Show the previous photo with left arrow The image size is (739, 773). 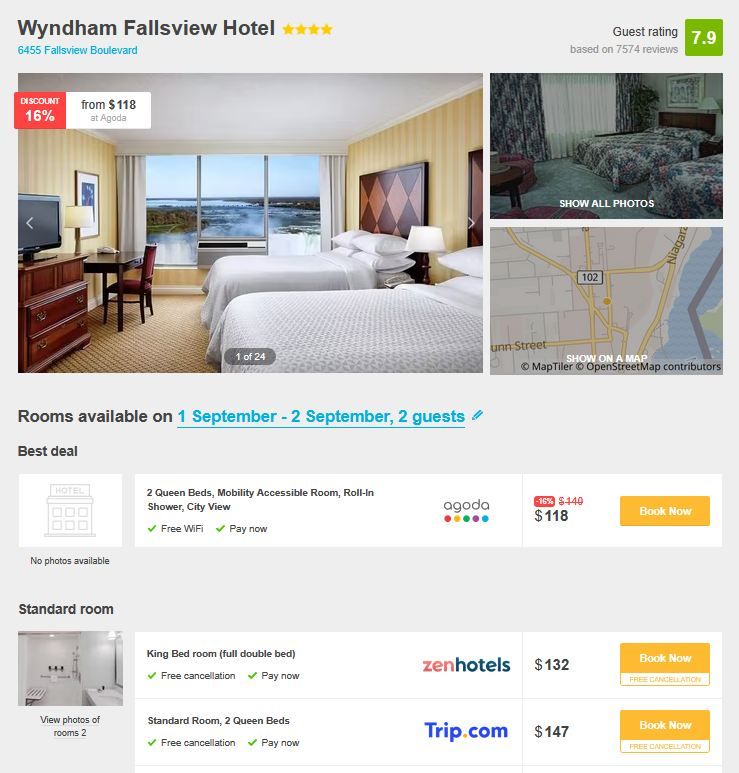click(30, 223)
